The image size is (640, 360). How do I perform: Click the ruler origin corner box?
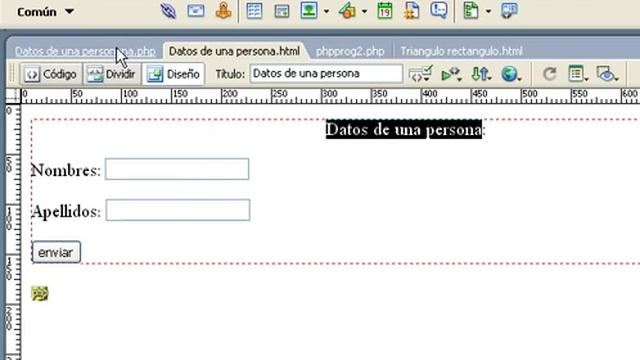[x=13, y=96]
